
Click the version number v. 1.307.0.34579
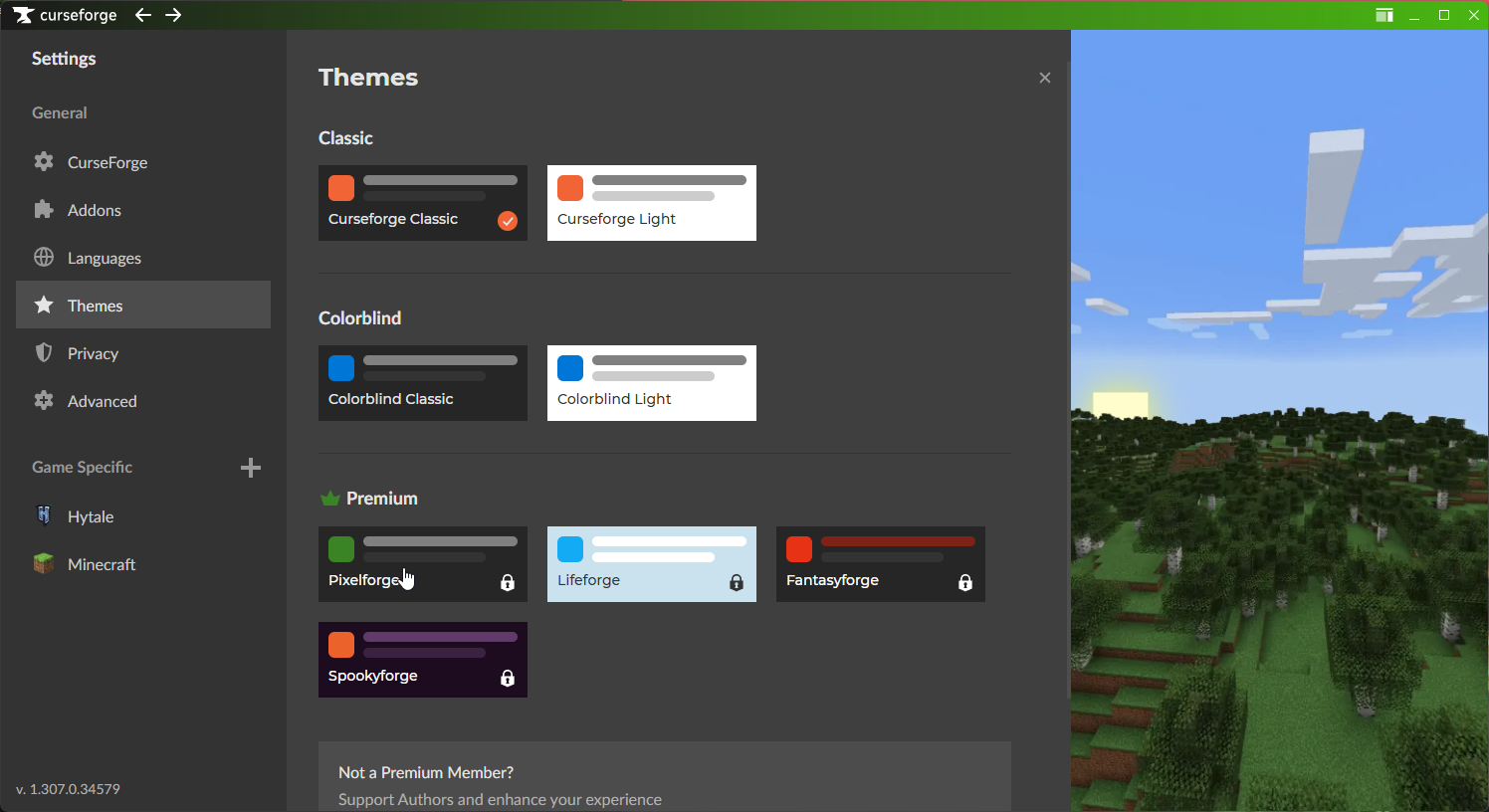(69, 789)
